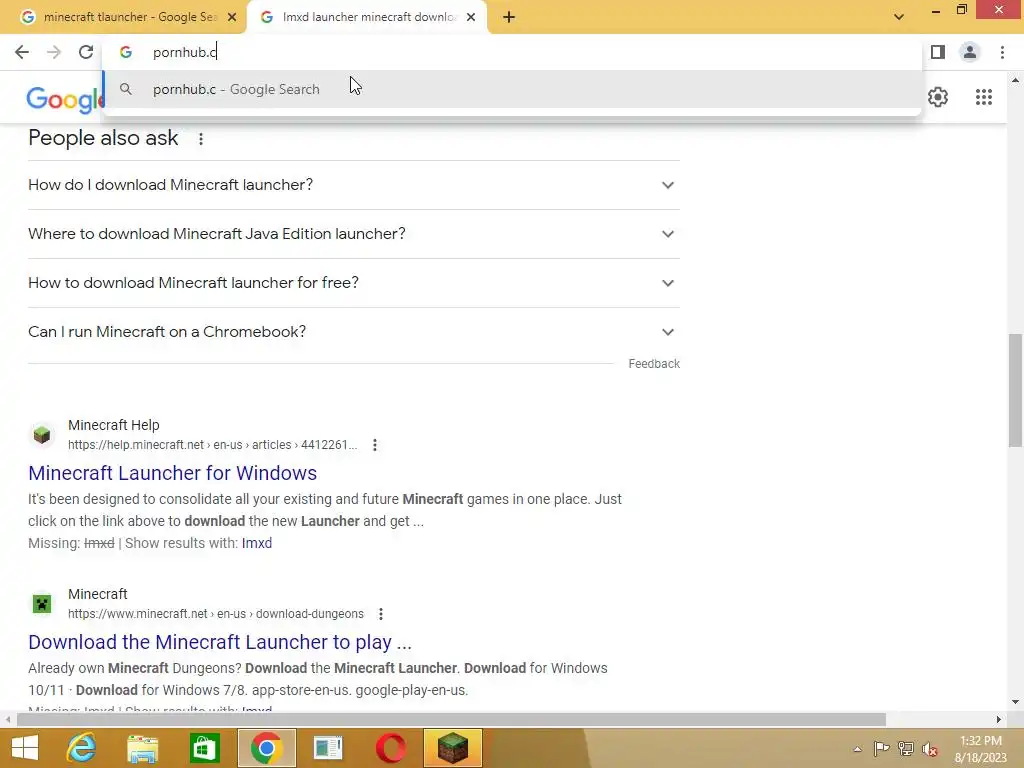Open the network tray icon

[906, 748]
